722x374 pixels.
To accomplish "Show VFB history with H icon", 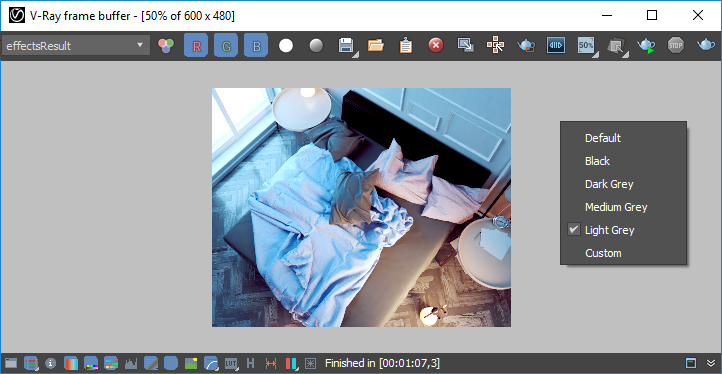I will [250, 363].
